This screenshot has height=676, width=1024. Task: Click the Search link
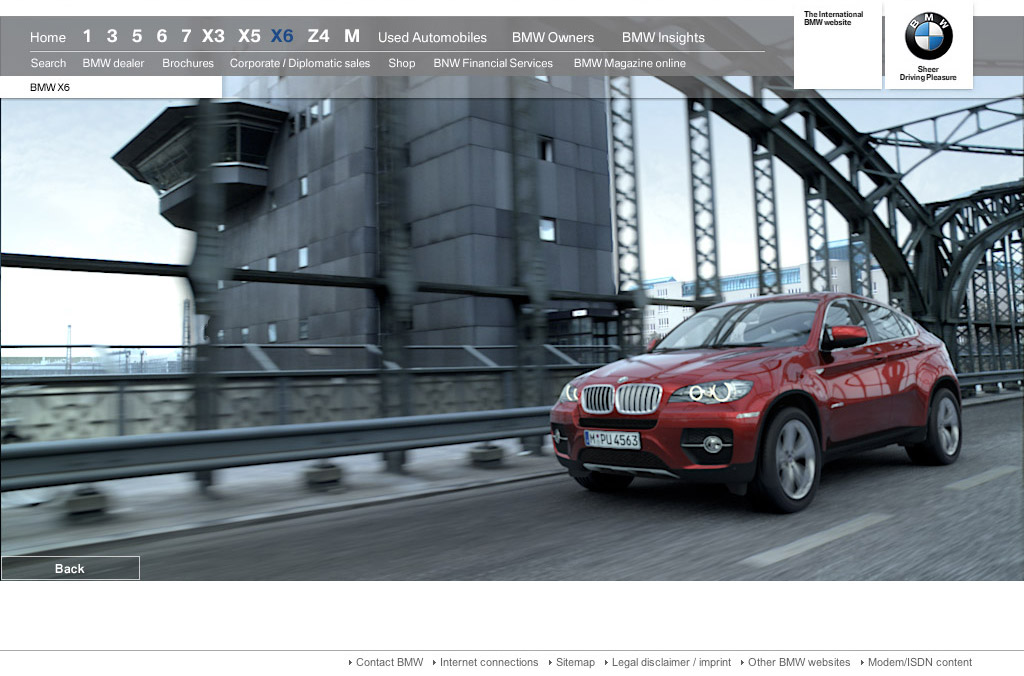click(48, 63)
